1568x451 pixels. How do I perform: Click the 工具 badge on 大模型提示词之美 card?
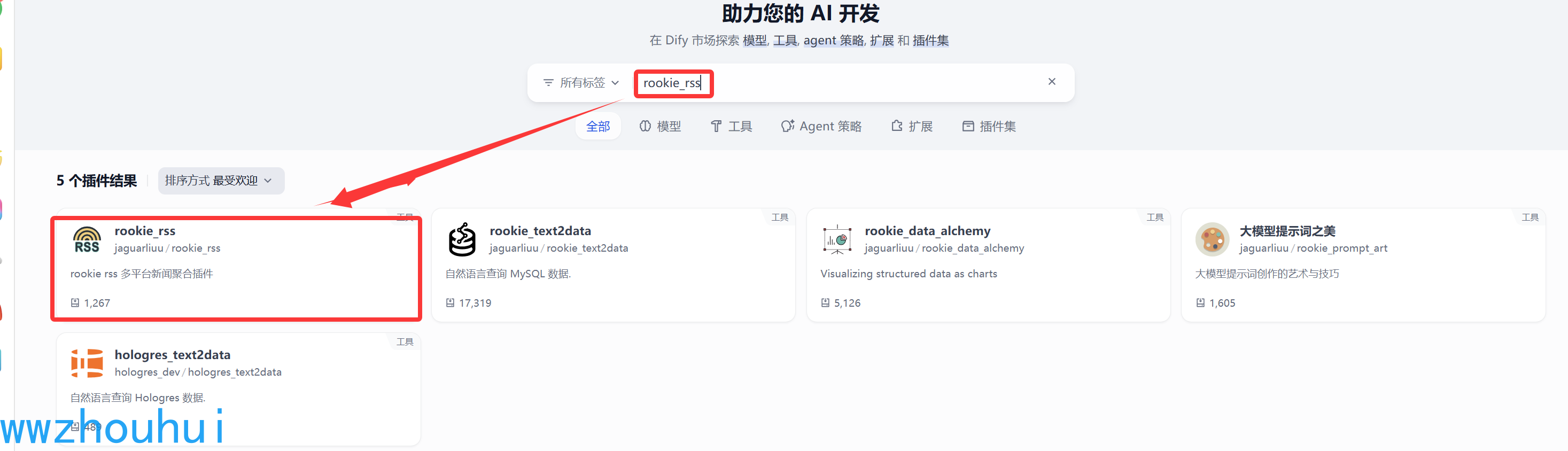pyautogui.click(x=1529, y=217)
